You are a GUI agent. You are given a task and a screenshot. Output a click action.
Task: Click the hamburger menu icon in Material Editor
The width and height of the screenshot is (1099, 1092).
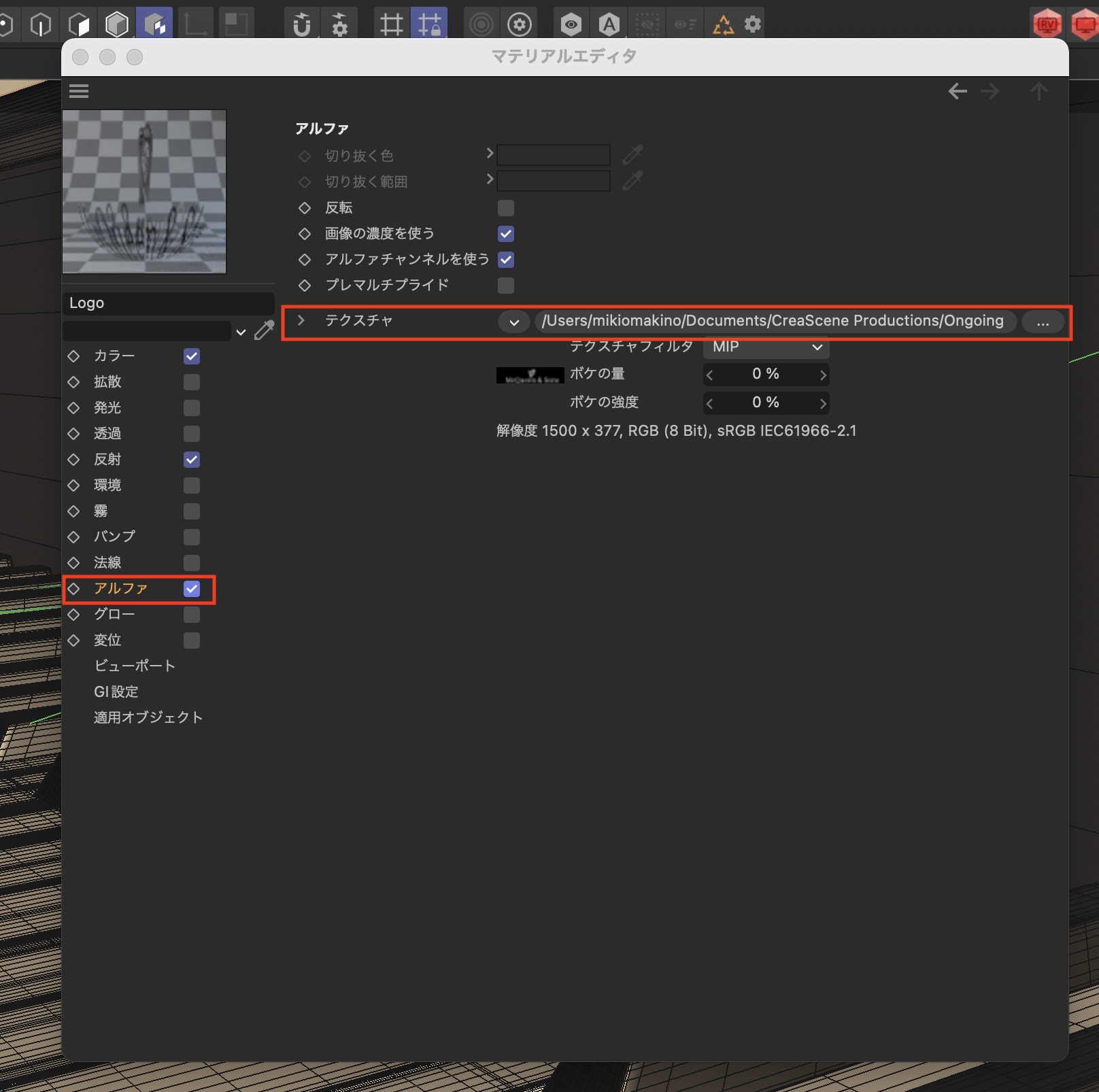tap(79, 91)
